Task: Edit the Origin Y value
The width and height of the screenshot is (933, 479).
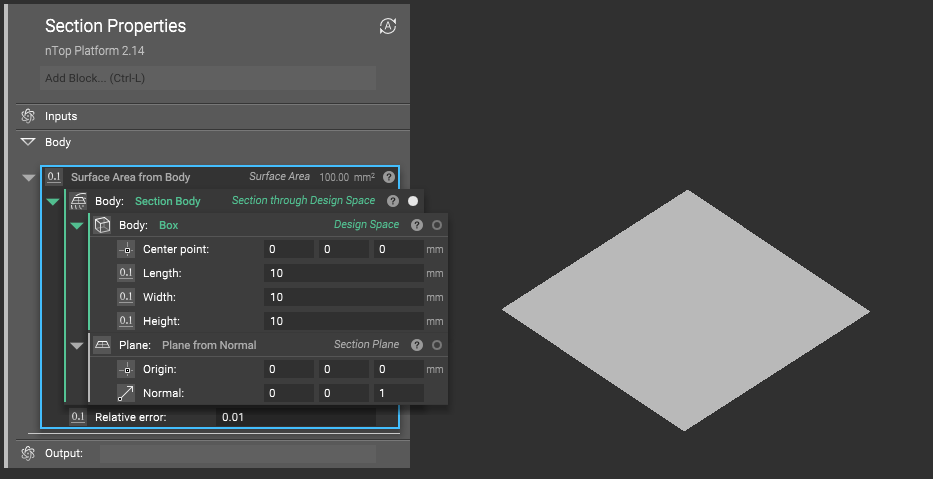Action: (x=344, y=369)
